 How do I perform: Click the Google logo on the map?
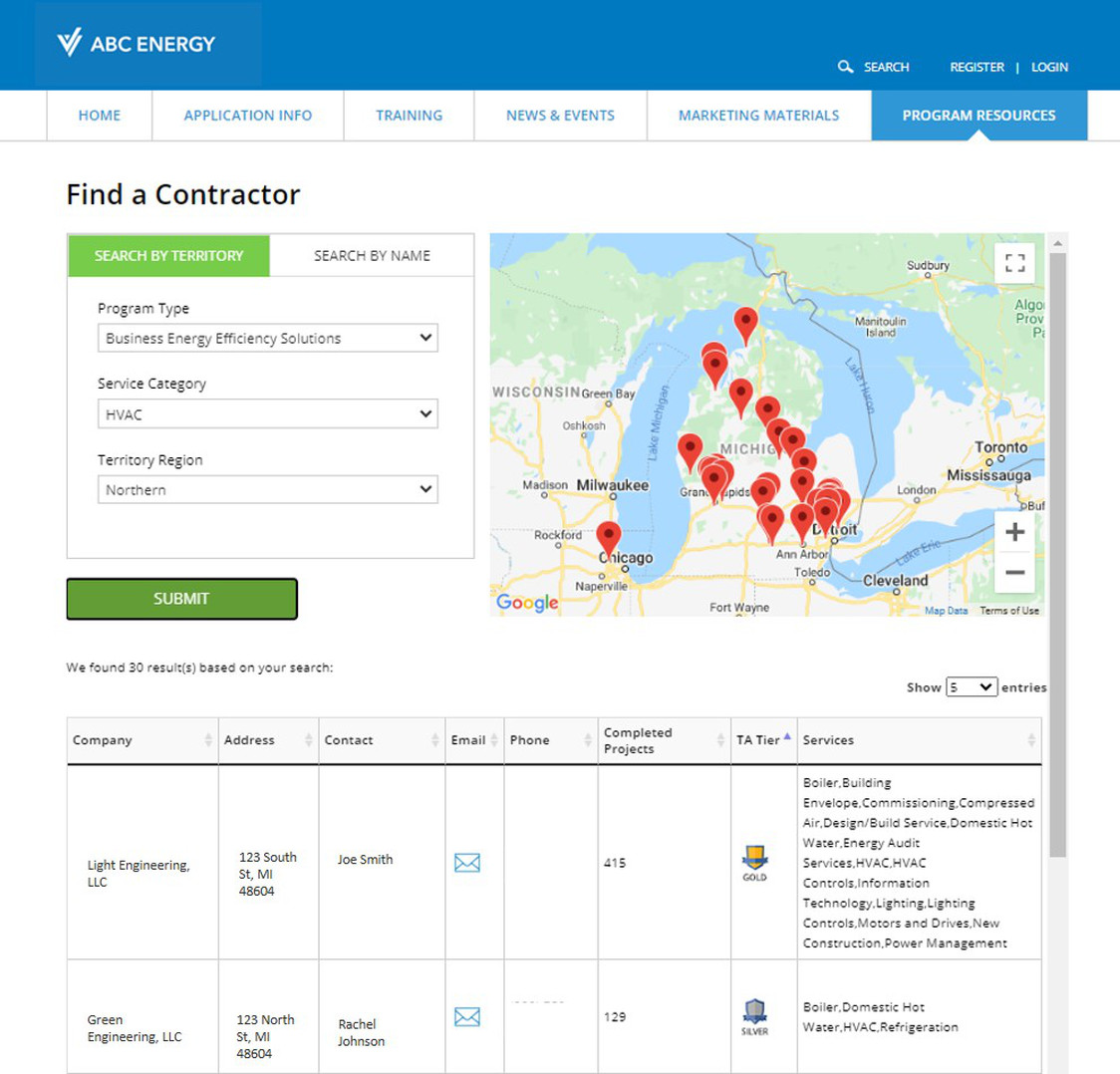pyautogui.click(x=527, y=603)
